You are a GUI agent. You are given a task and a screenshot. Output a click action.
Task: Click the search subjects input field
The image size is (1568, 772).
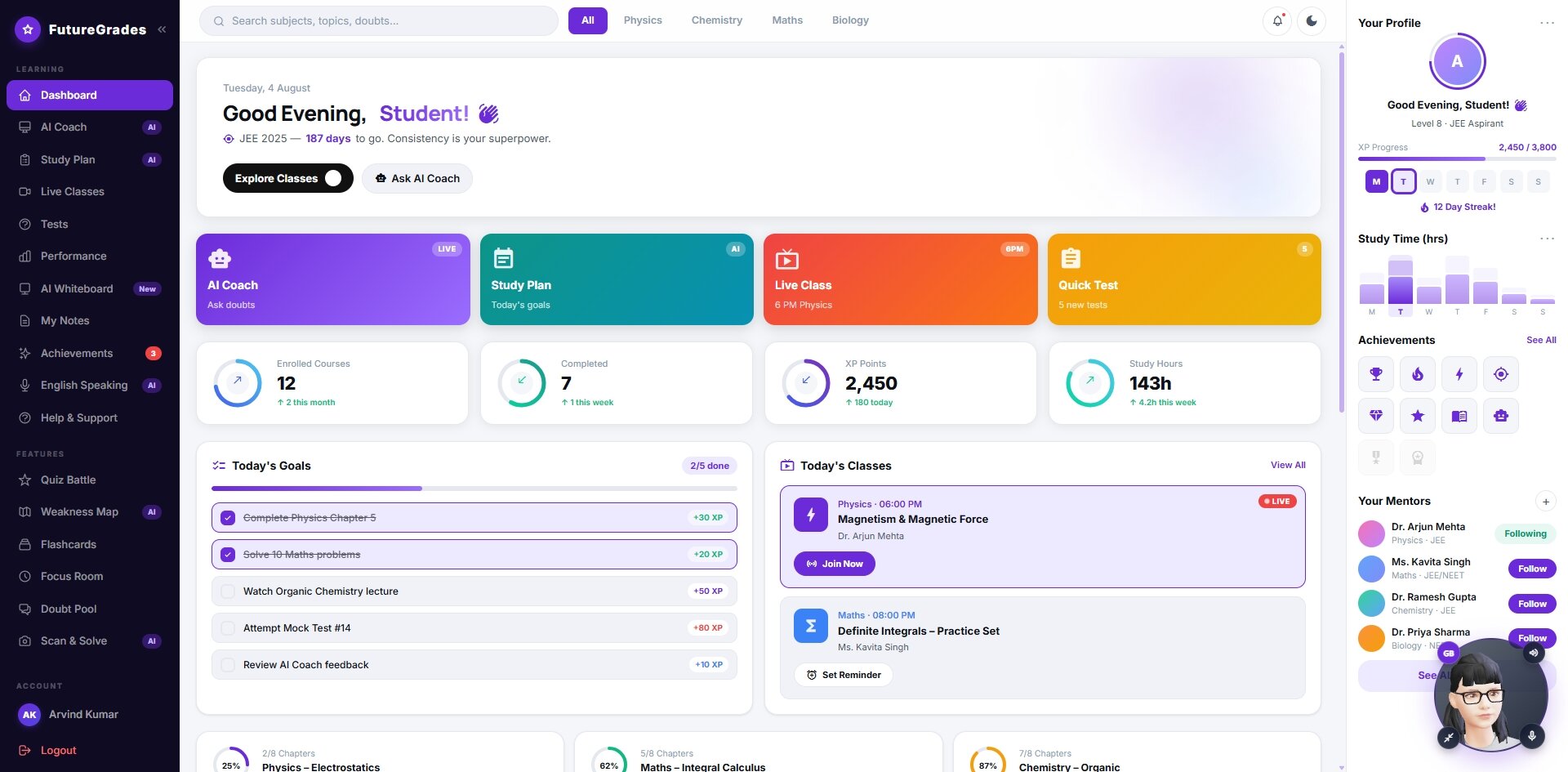379,21
